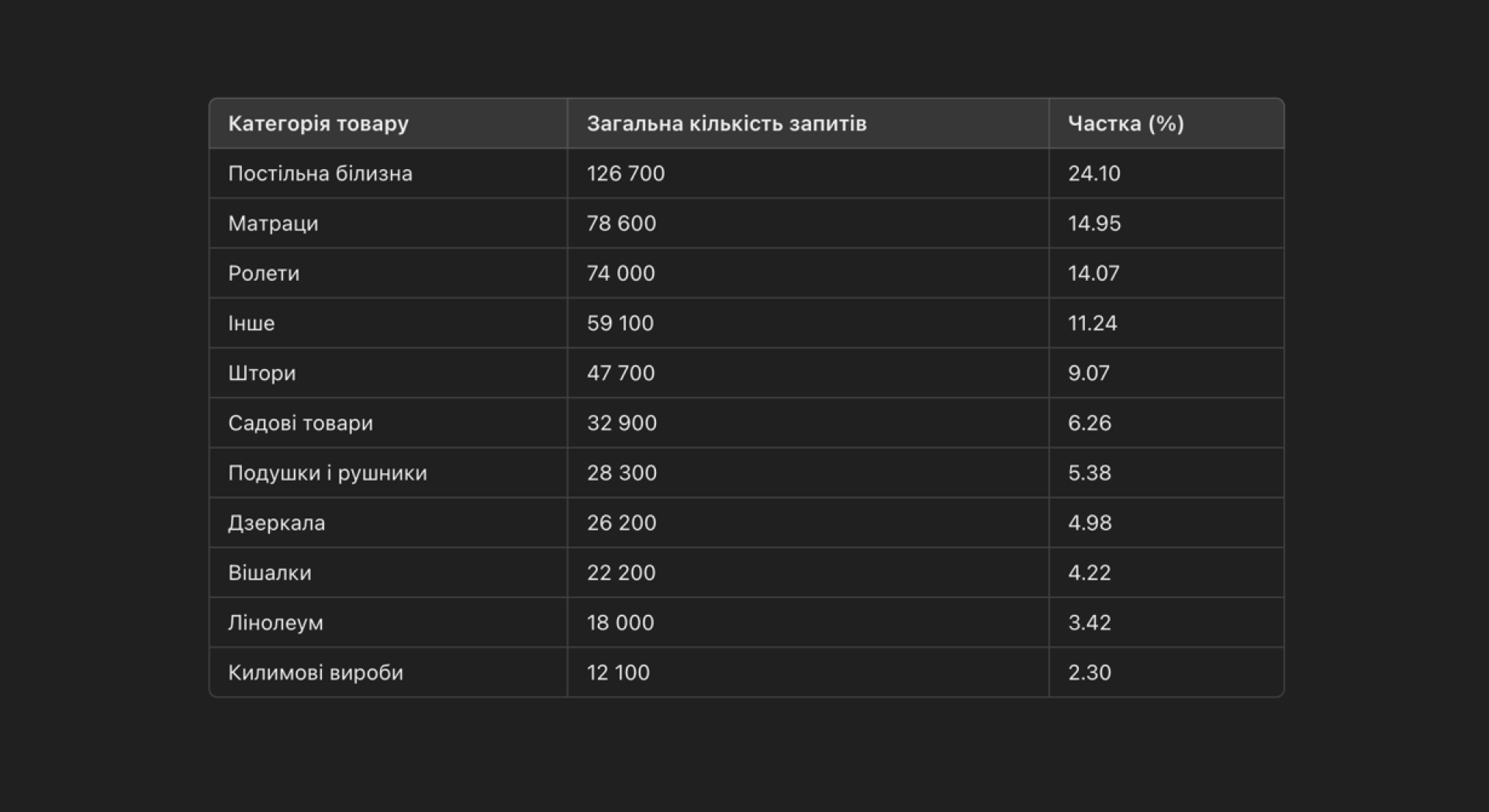Click the '26 200' value

(621, 523)
